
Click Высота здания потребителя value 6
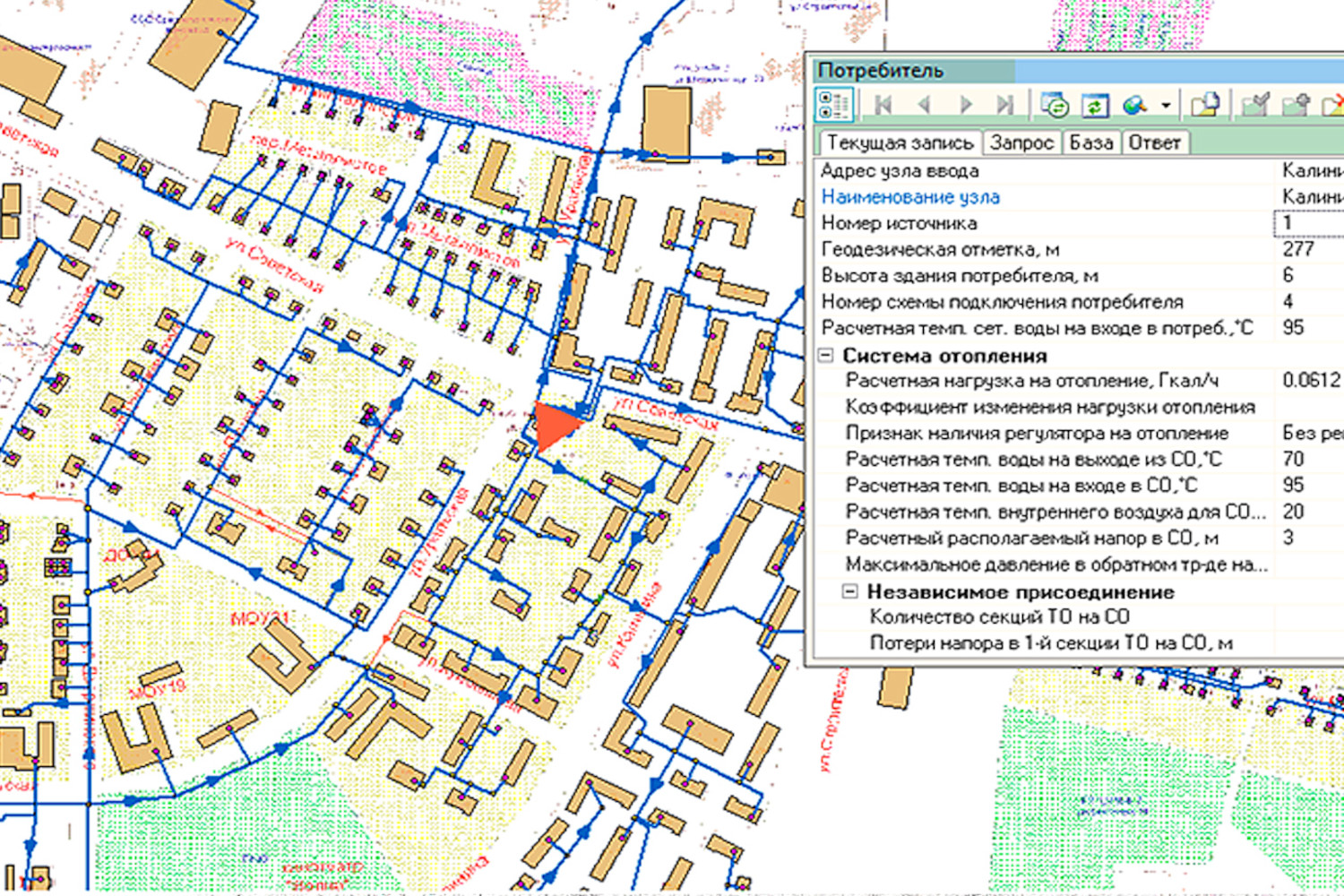coord(1288,275)
